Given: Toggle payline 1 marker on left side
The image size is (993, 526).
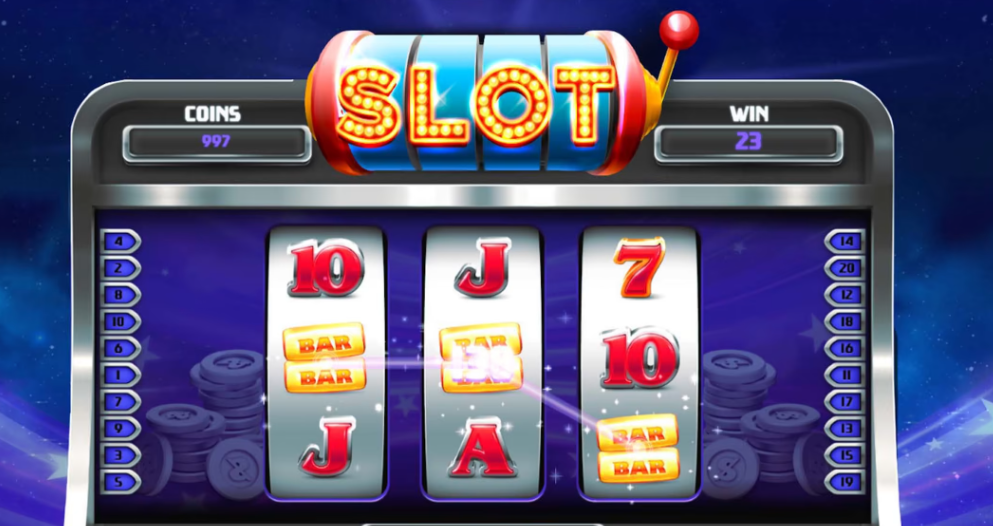Looking at the screenshot, I should pos(120,375).
